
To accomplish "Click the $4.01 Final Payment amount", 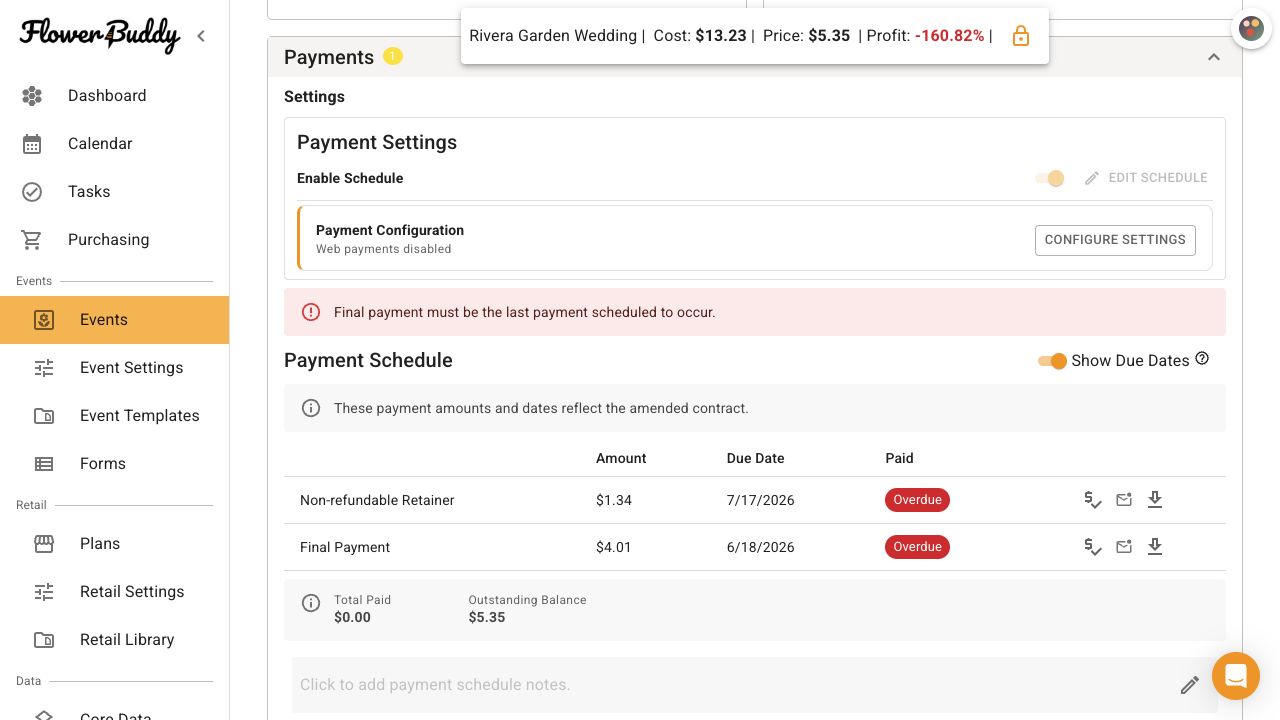I will 614,547.
